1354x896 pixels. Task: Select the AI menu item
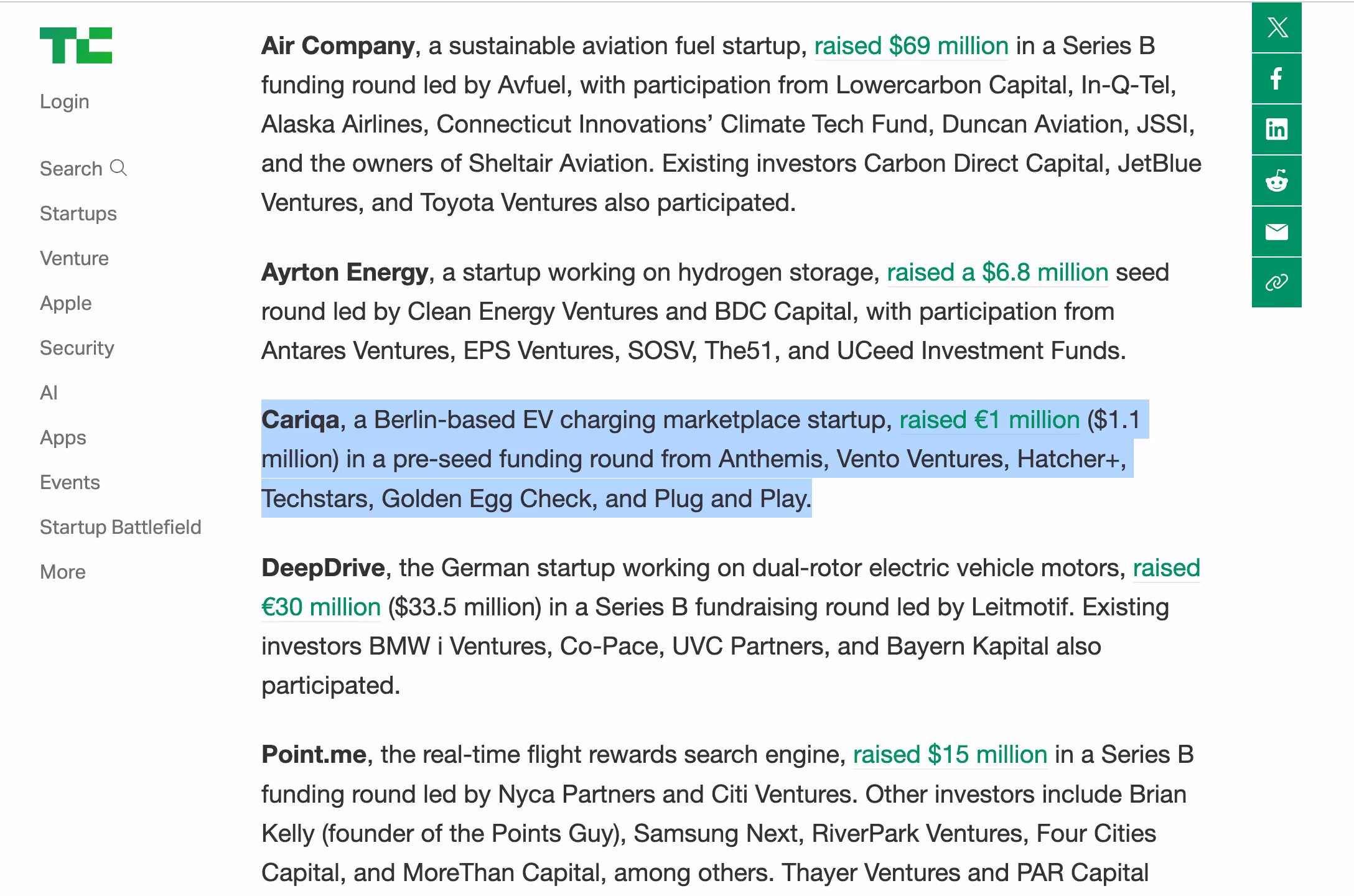pyautogui.click(x=49, y=393)
